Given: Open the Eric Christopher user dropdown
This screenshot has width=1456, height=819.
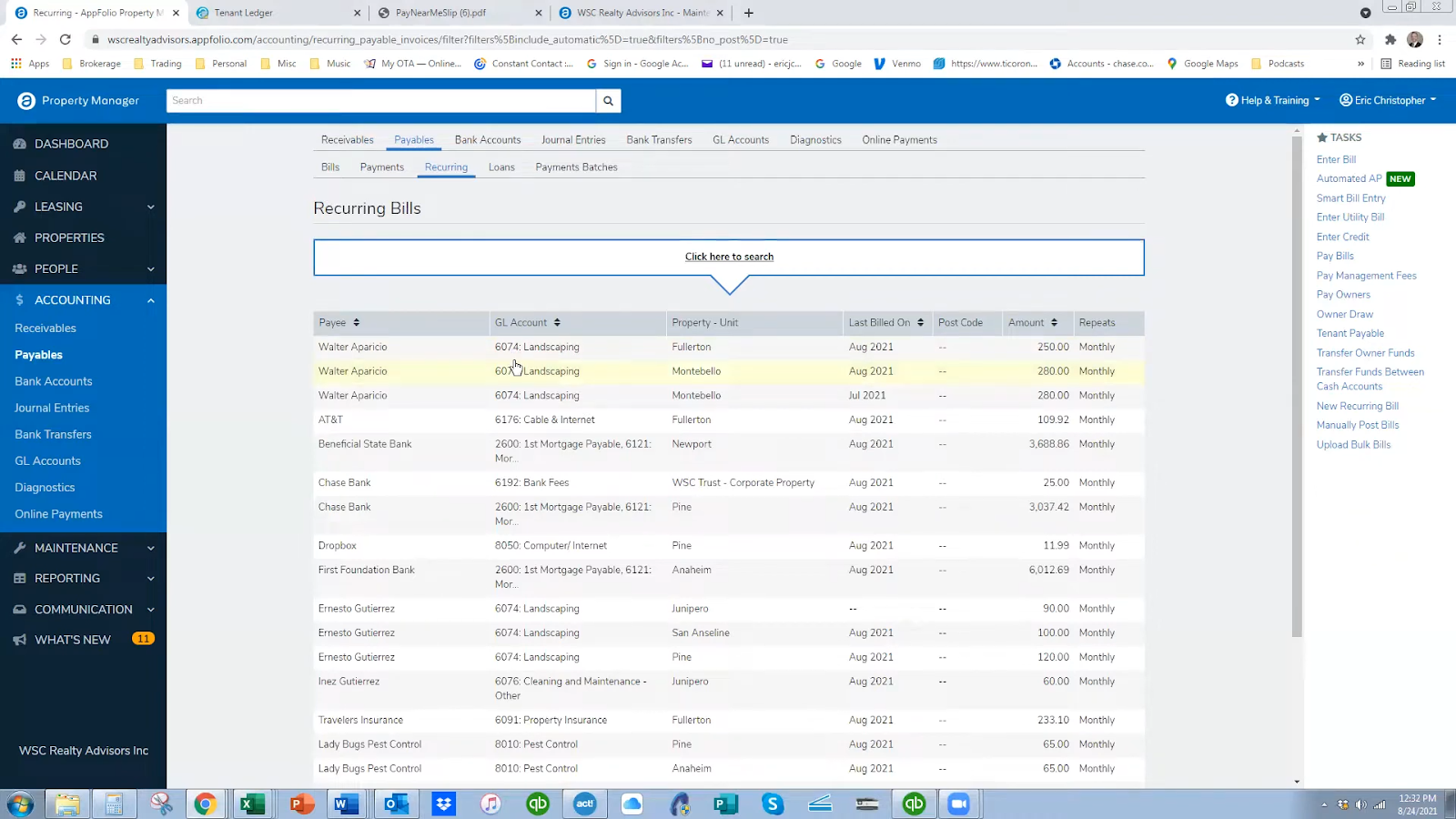Looking at the screenshot, I should (x=1388, y=100).
